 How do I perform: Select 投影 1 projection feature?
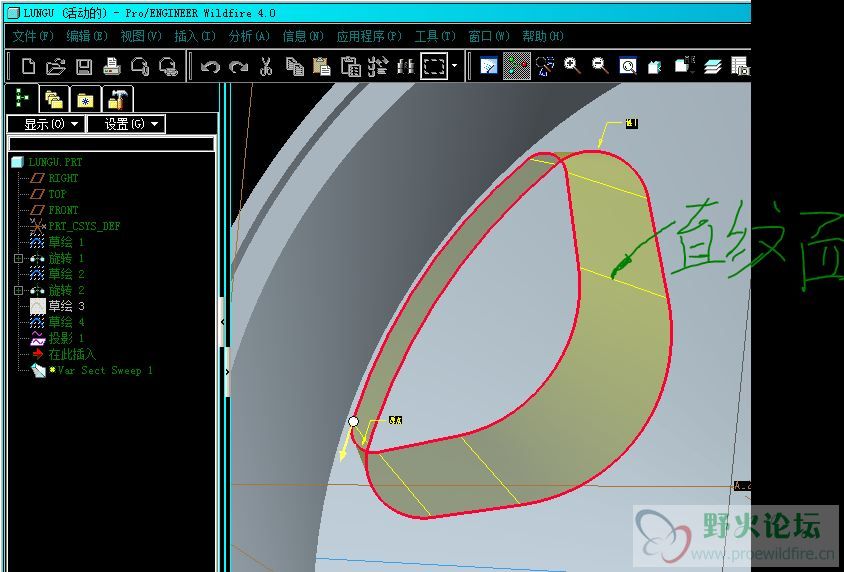pos(66,338)
